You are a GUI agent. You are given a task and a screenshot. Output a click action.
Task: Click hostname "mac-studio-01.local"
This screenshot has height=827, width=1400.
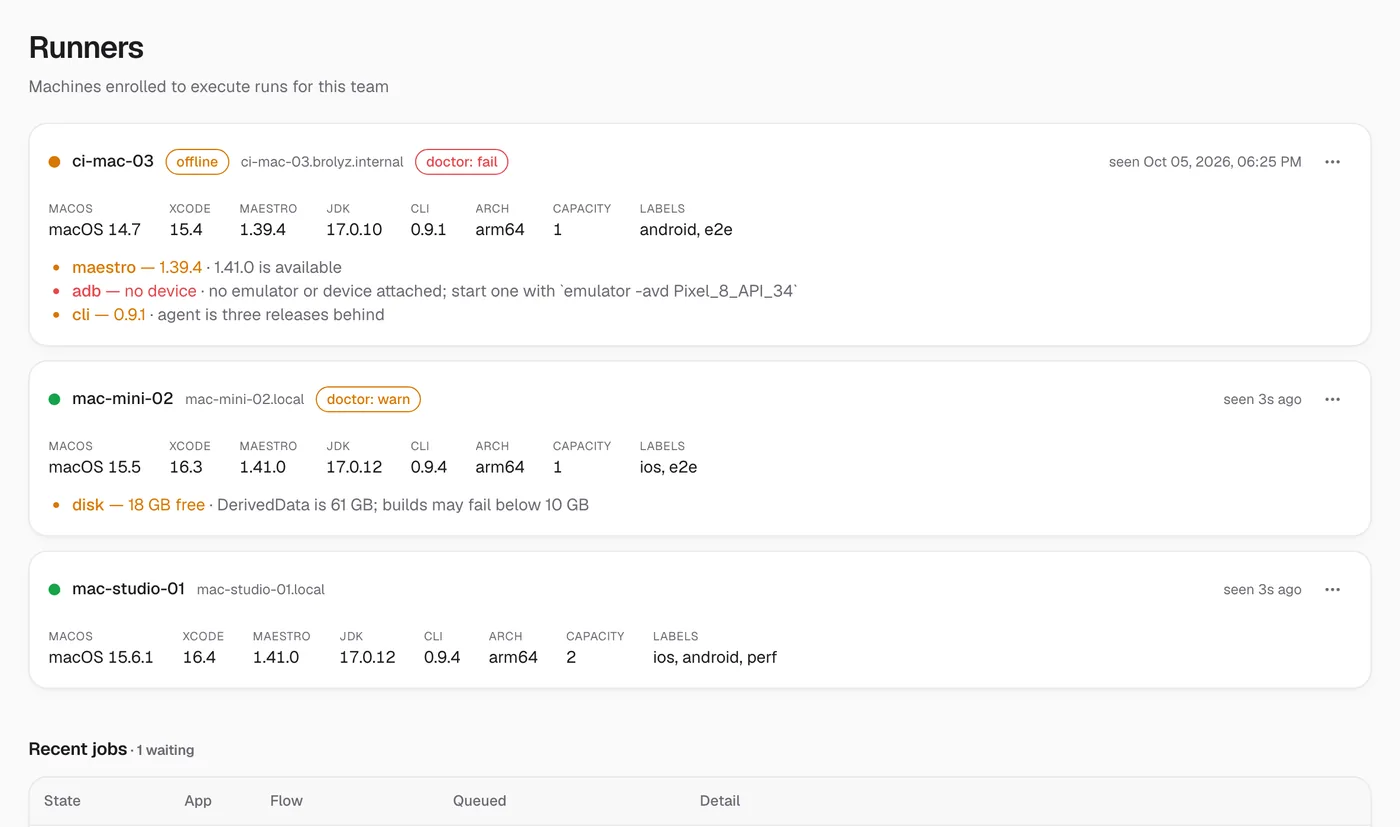point(261,589)
